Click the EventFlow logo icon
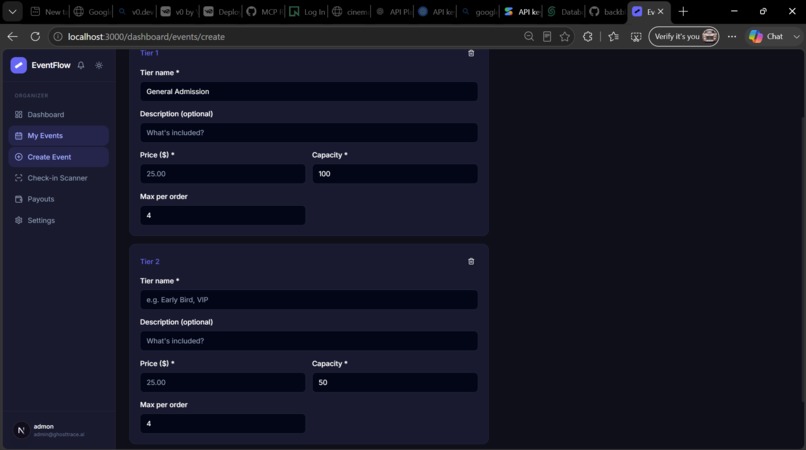This screenshot has width=806, height=450. pyautogui.click(x=19, y=65)
